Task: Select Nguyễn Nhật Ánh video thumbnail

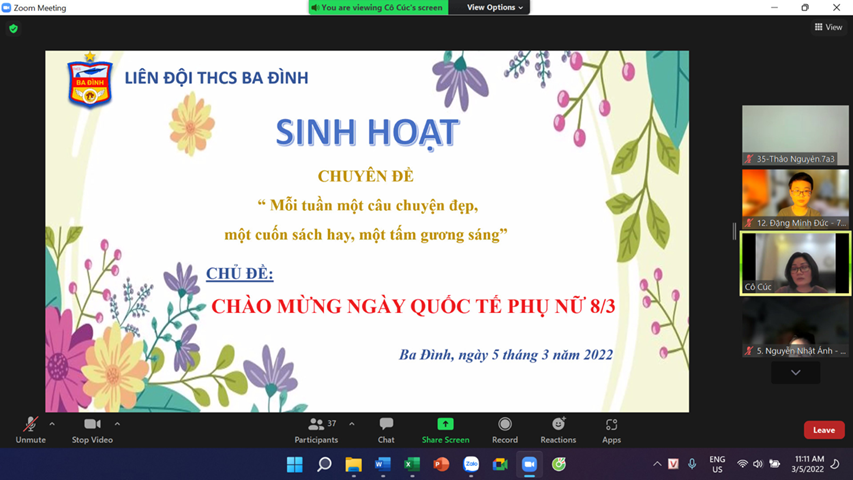Action: [795, 327]
